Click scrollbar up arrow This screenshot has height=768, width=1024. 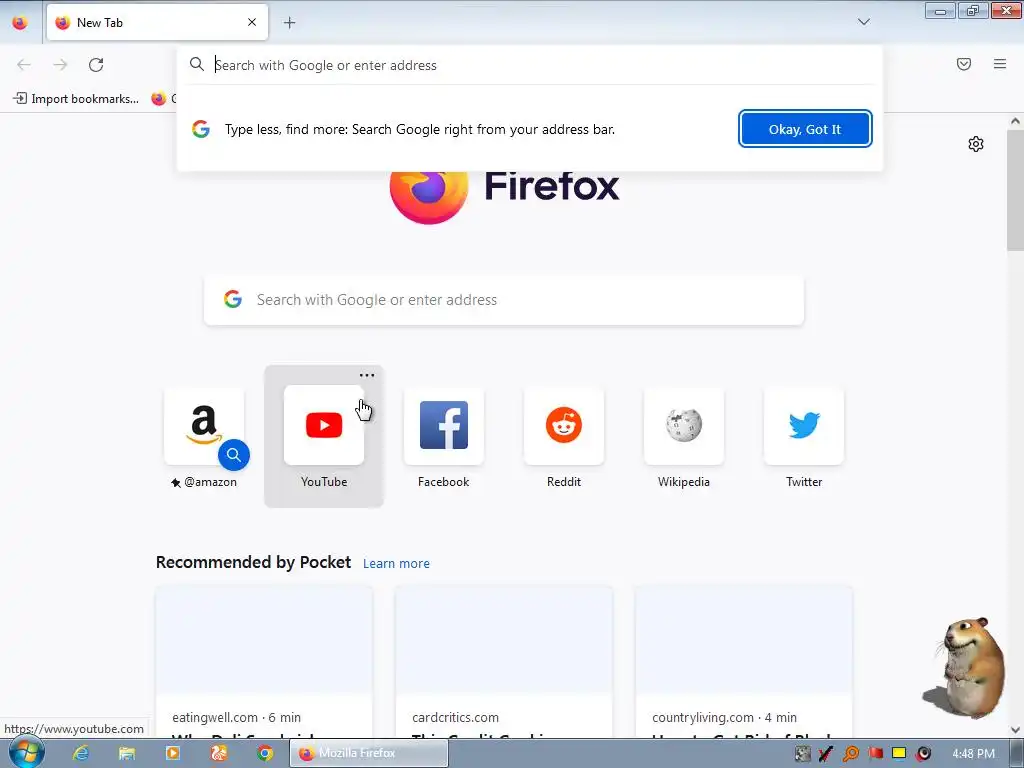[x=1015, y=121]
